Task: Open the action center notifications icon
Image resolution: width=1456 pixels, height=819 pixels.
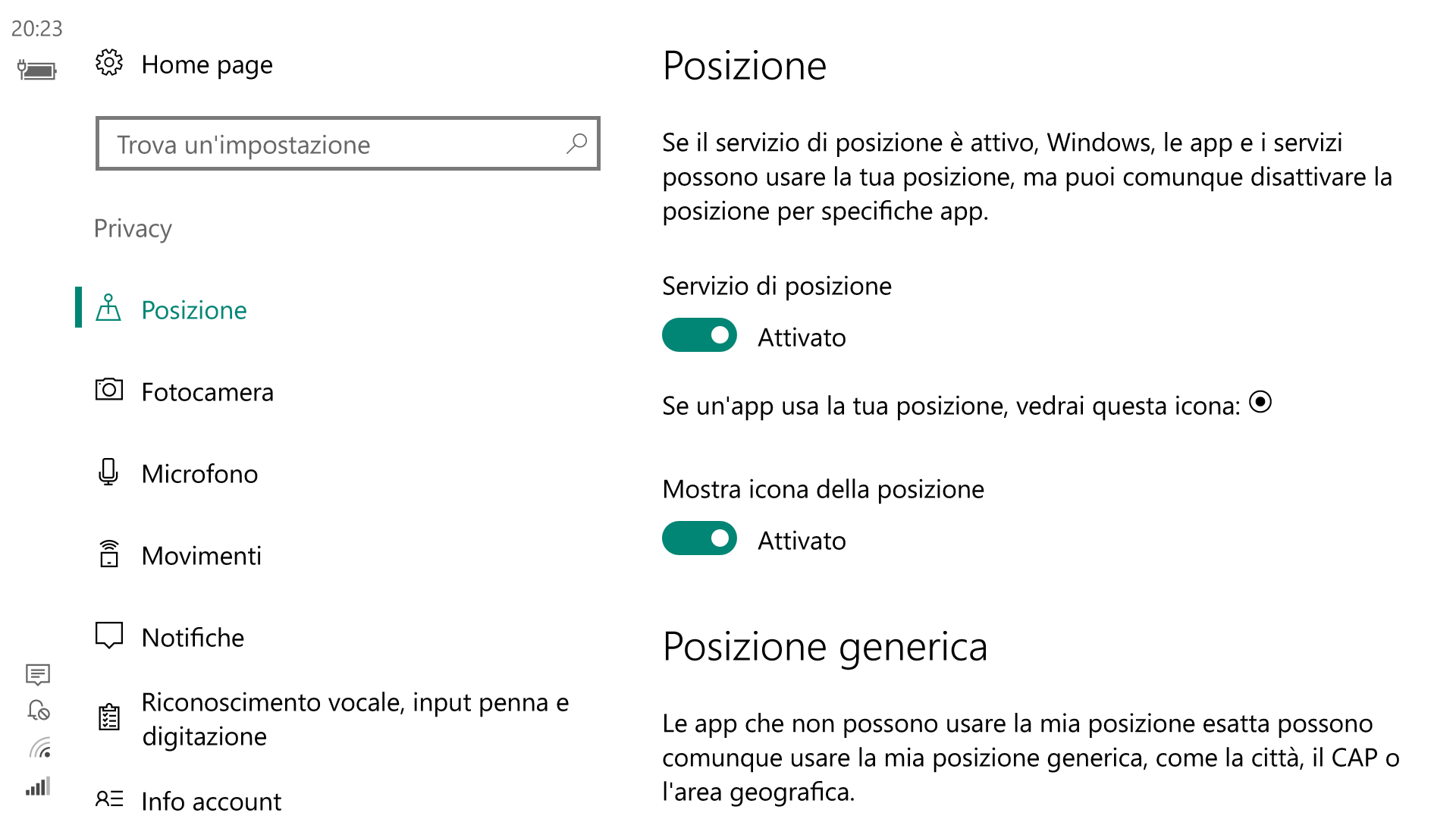Action: 38,674
